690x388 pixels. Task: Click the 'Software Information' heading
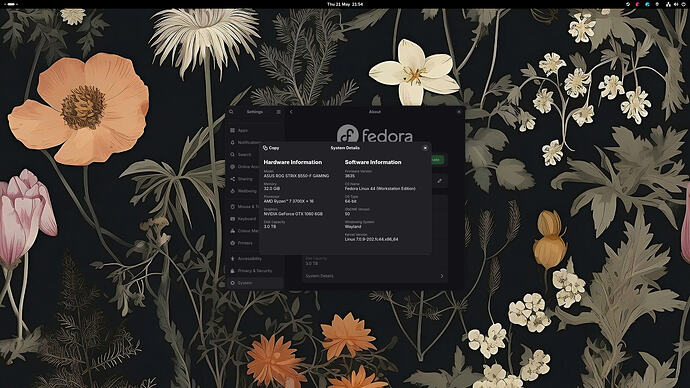click(x=373, y=162)
